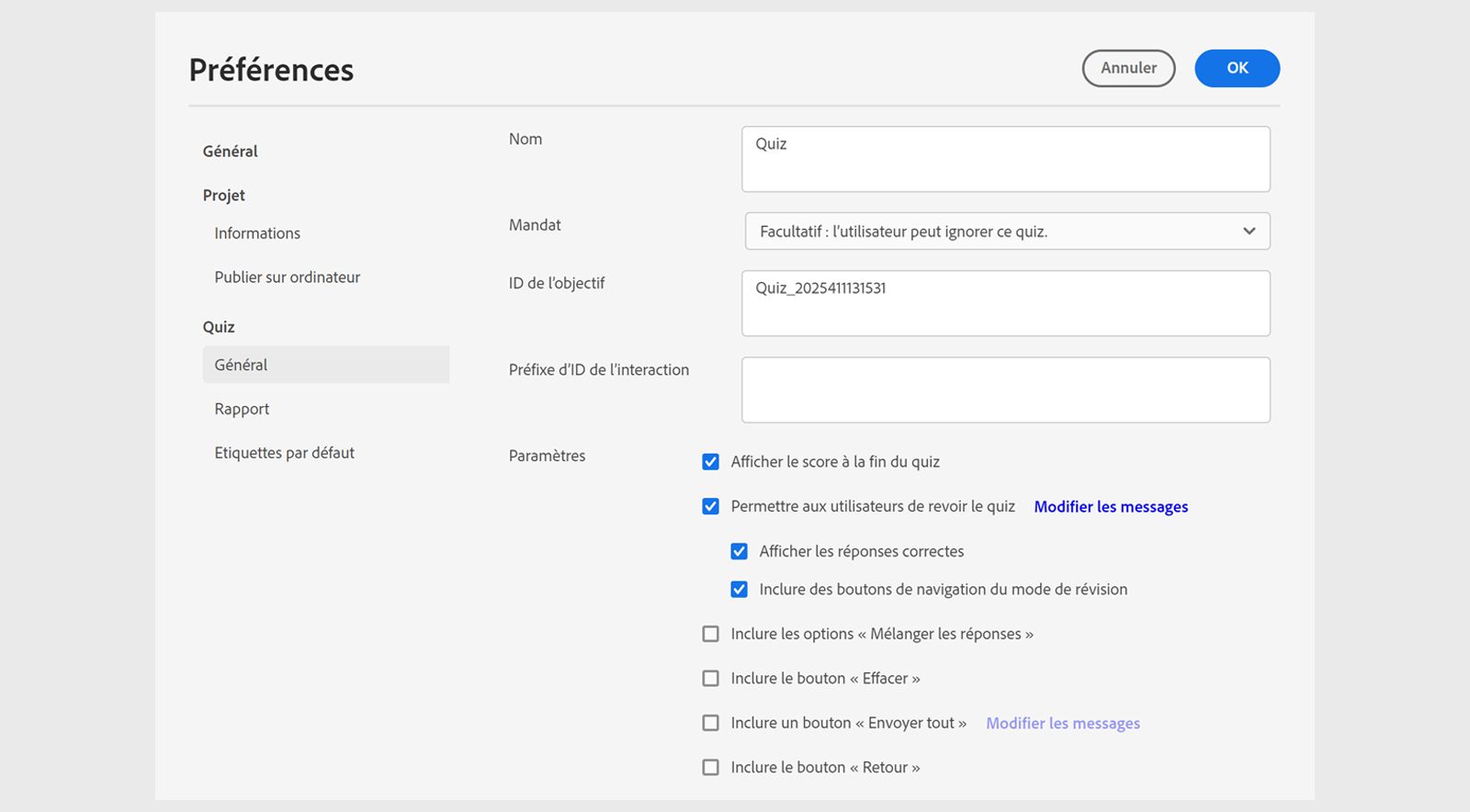Screen dimensions: 1470x812
Task: Open Informations under Projet
Action: tap(257, 233)
